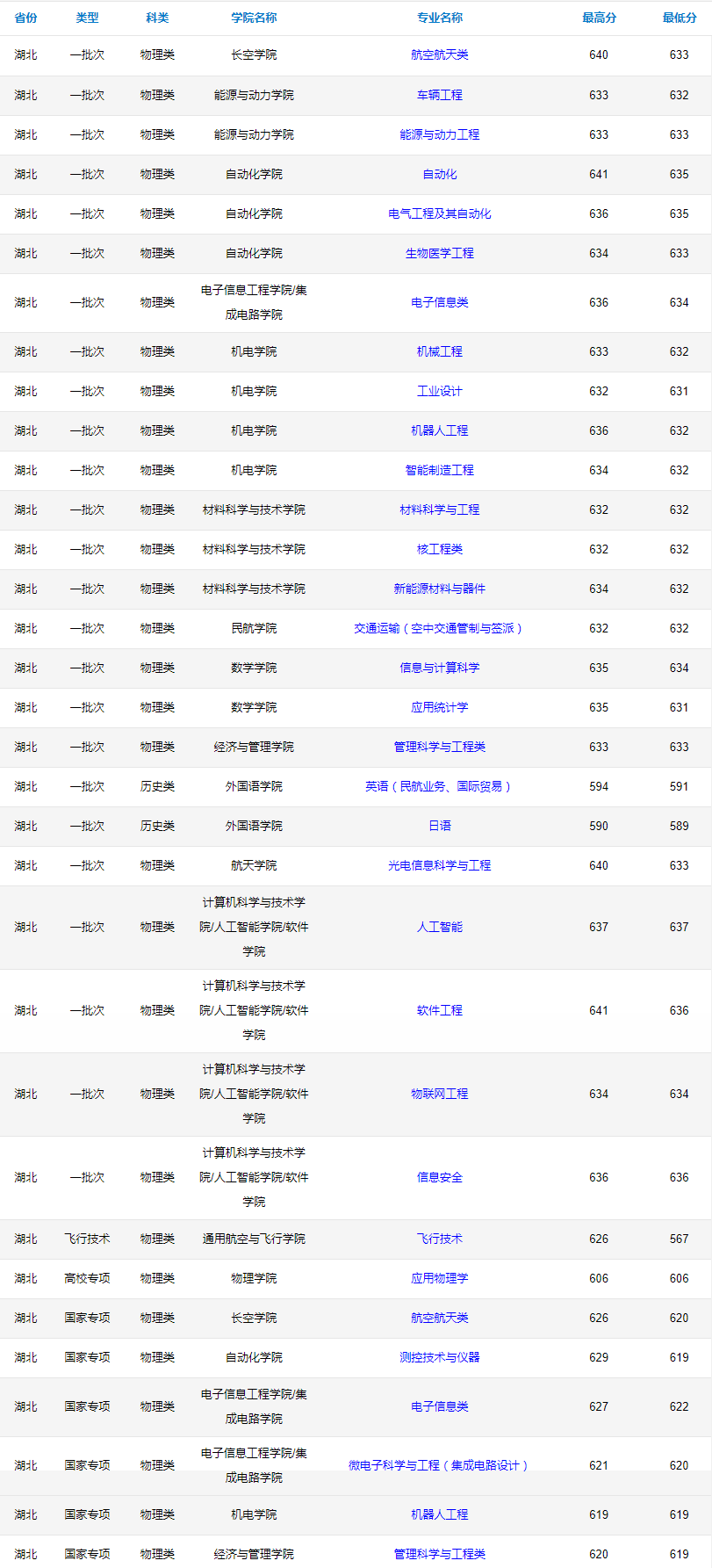Click the 信息安全 major link
The height and width of the screenshot is (1568, 712).
(439, 1177)
